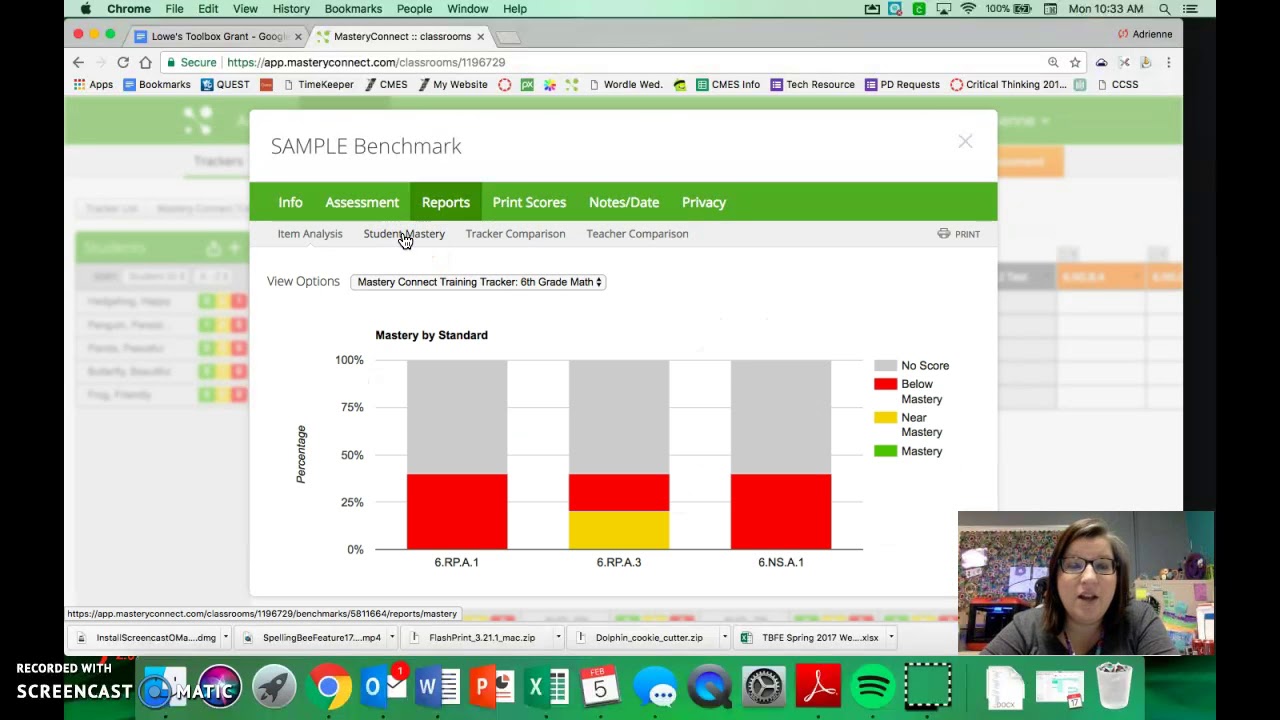Select the Student Mastery report link

(x=404, y=234)
